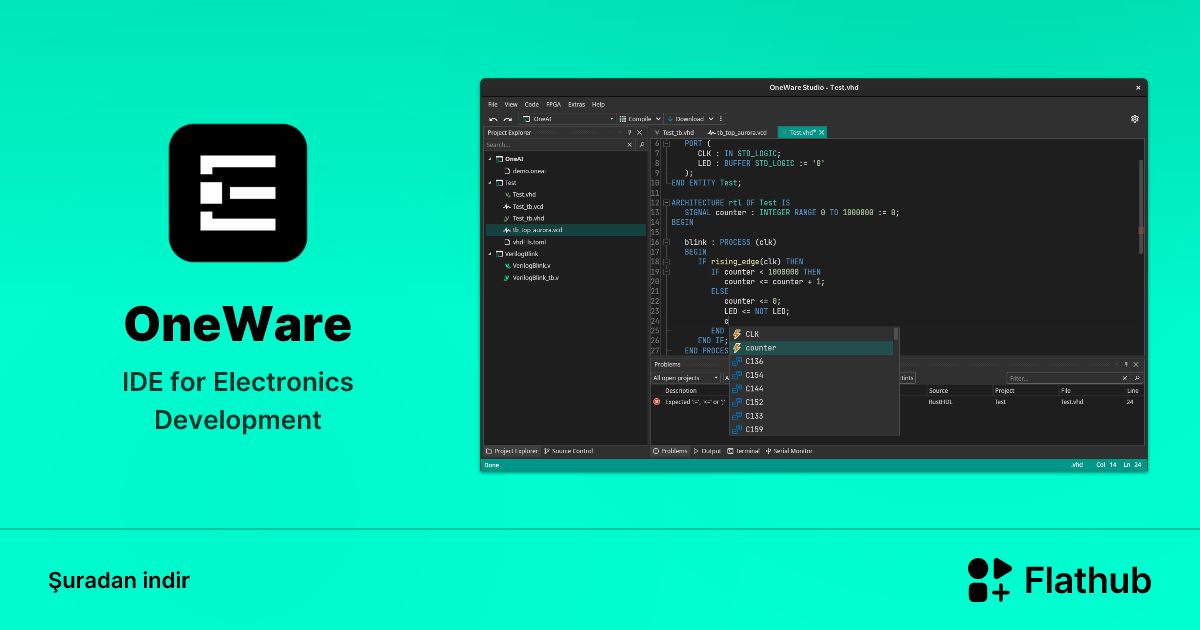
Task: Open the Serial Monitor panel
Action: tap(789, 450)
